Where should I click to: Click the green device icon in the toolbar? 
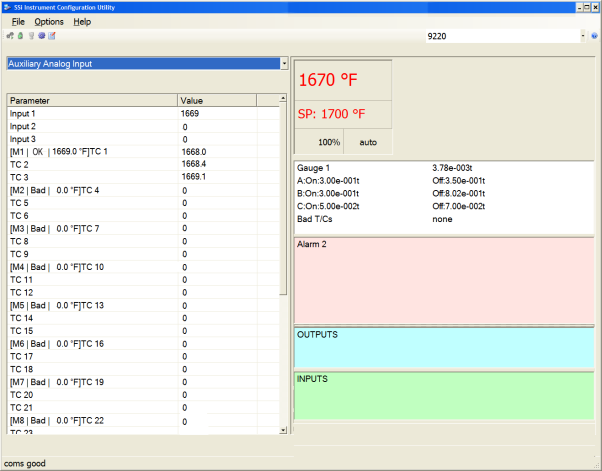point(20,36)
